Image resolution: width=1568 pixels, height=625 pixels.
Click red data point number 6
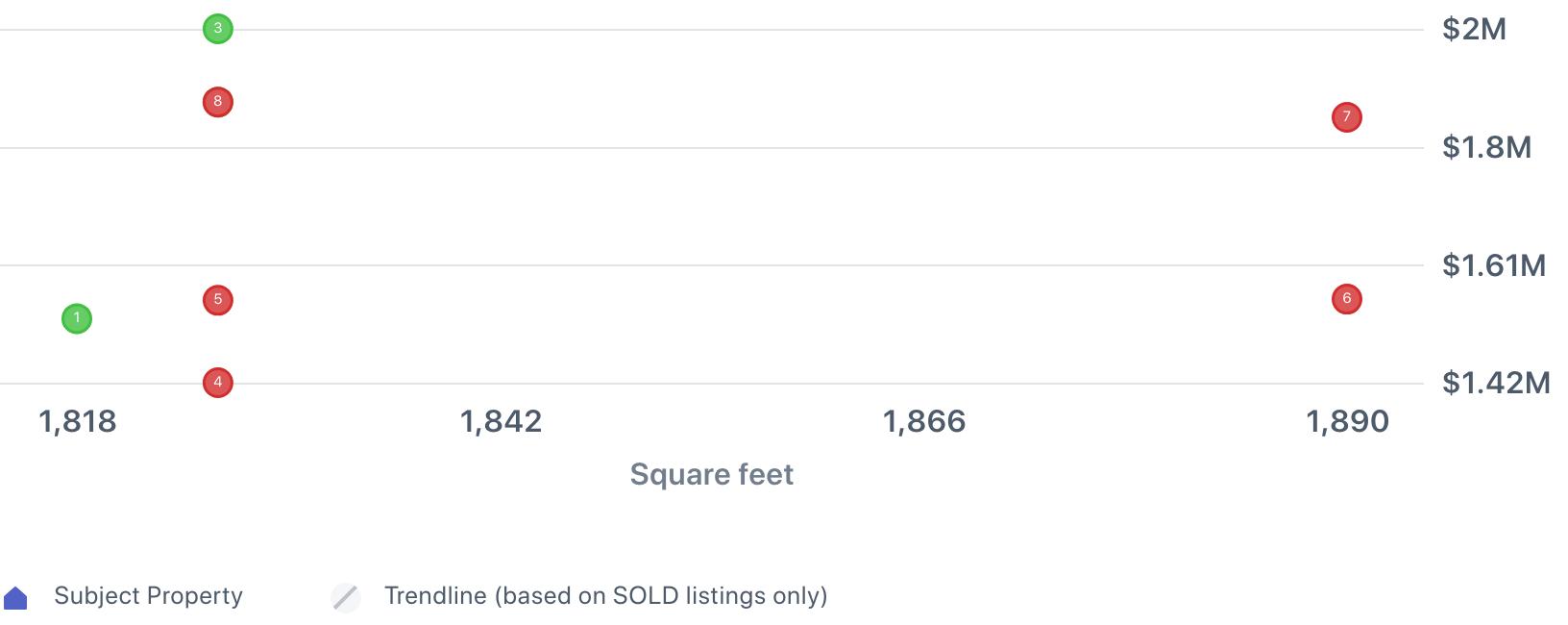pos(1347,299)
